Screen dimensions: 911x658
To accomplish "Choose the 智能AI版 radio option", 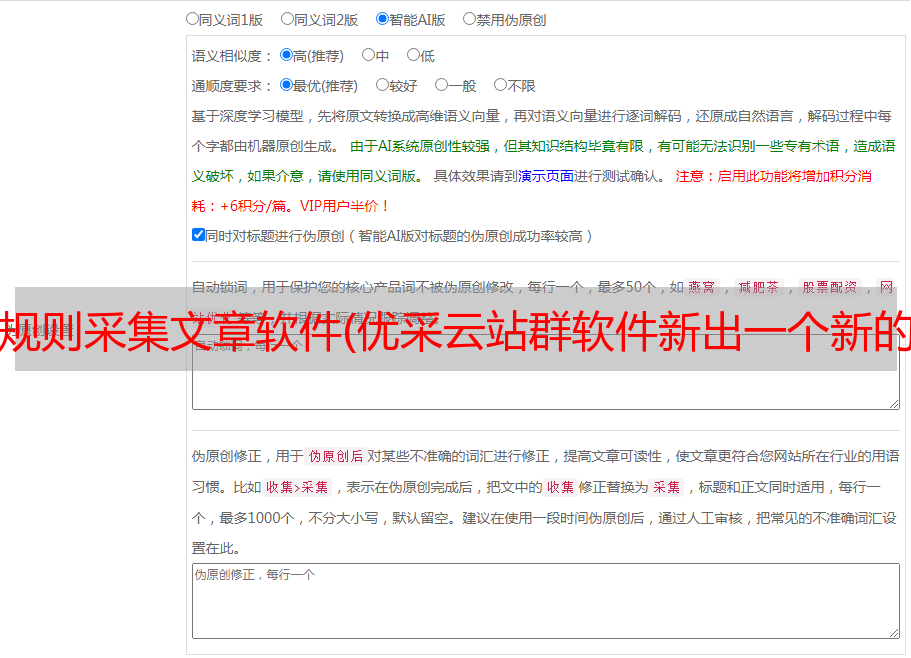I will coord(382,19).
